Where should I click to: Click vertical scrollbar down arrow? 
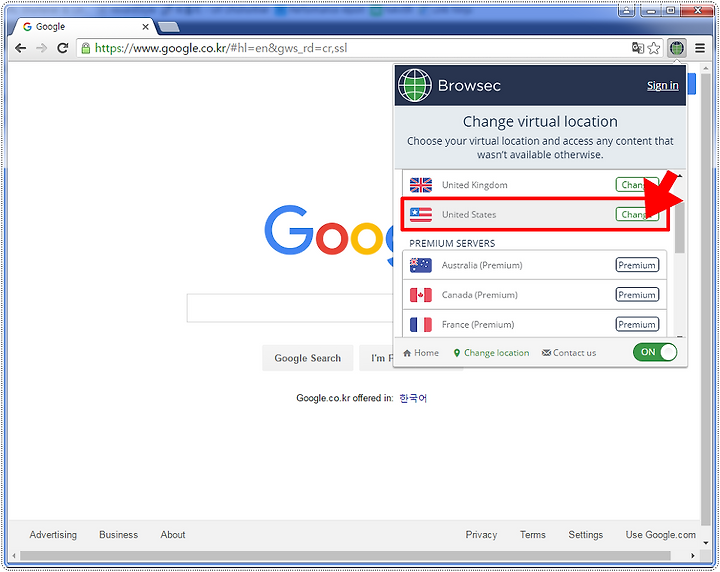(x=706, y=543)
